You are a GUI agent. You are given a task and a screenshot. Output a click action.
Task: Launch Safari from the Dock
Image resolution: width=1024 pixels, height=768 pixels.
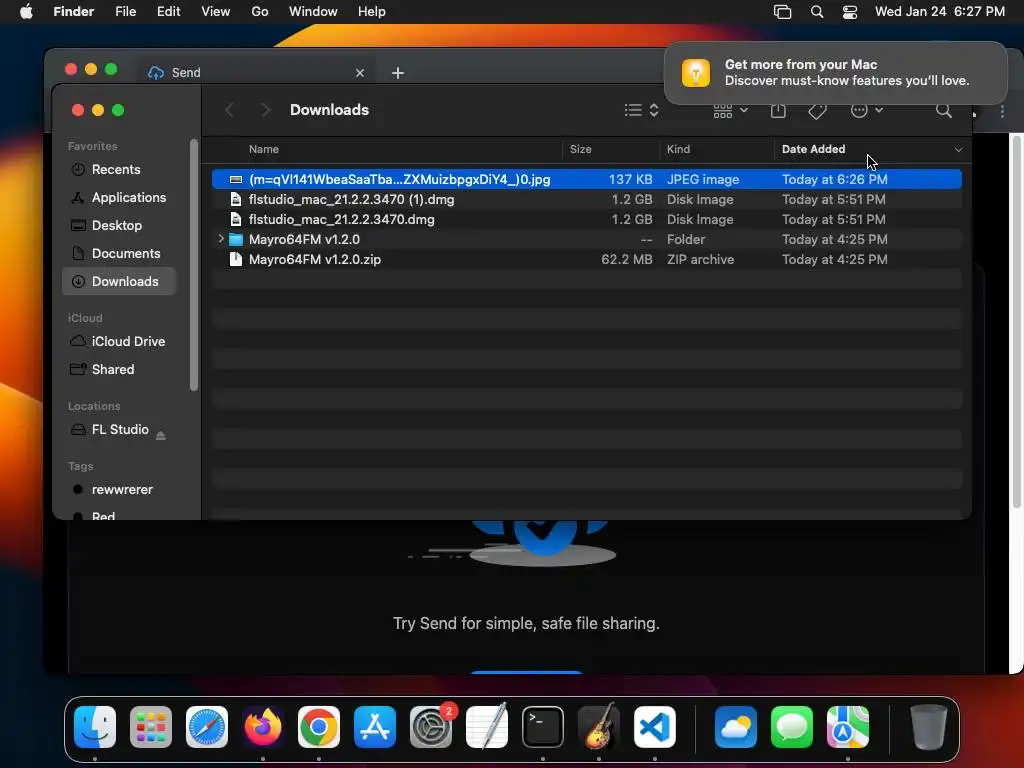[207, 727]
